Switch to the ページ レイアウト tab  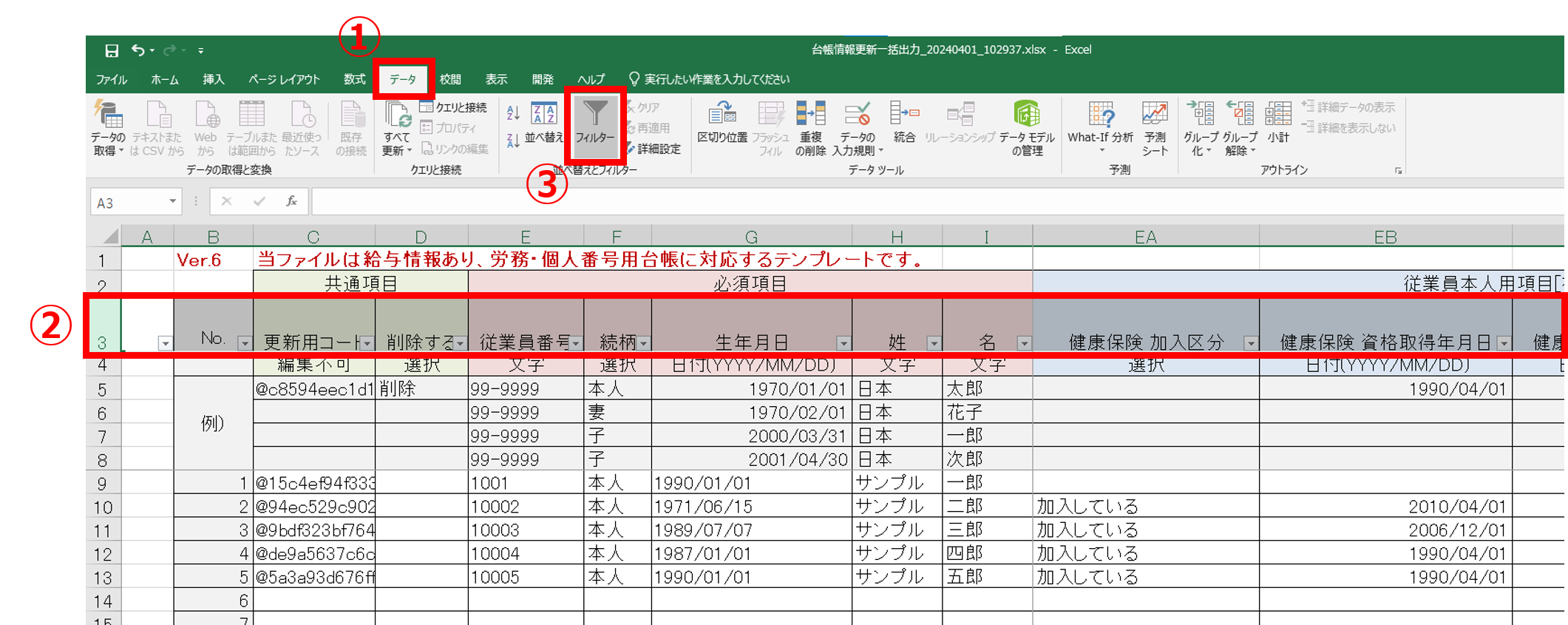coord(285,79)
